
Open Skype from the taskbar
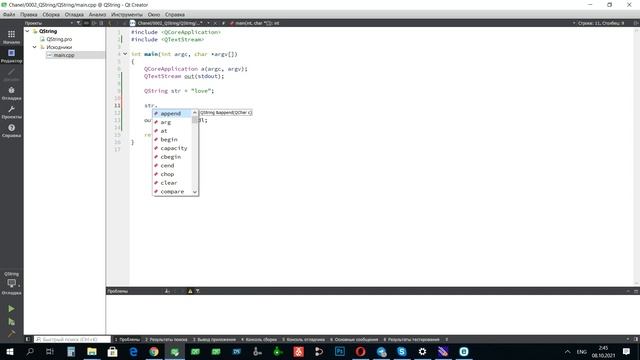pyautogui.click(x=402, y=351)
